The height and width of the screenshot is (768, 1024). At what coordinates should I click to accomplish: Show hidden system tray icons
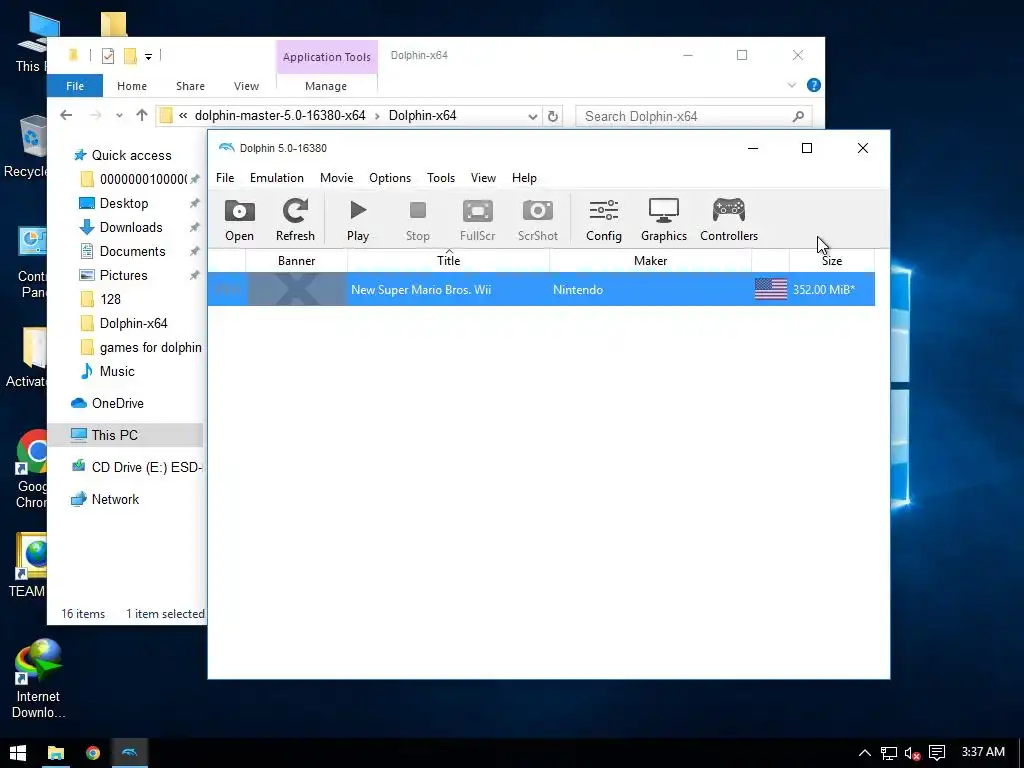click(x=865, y=753)
